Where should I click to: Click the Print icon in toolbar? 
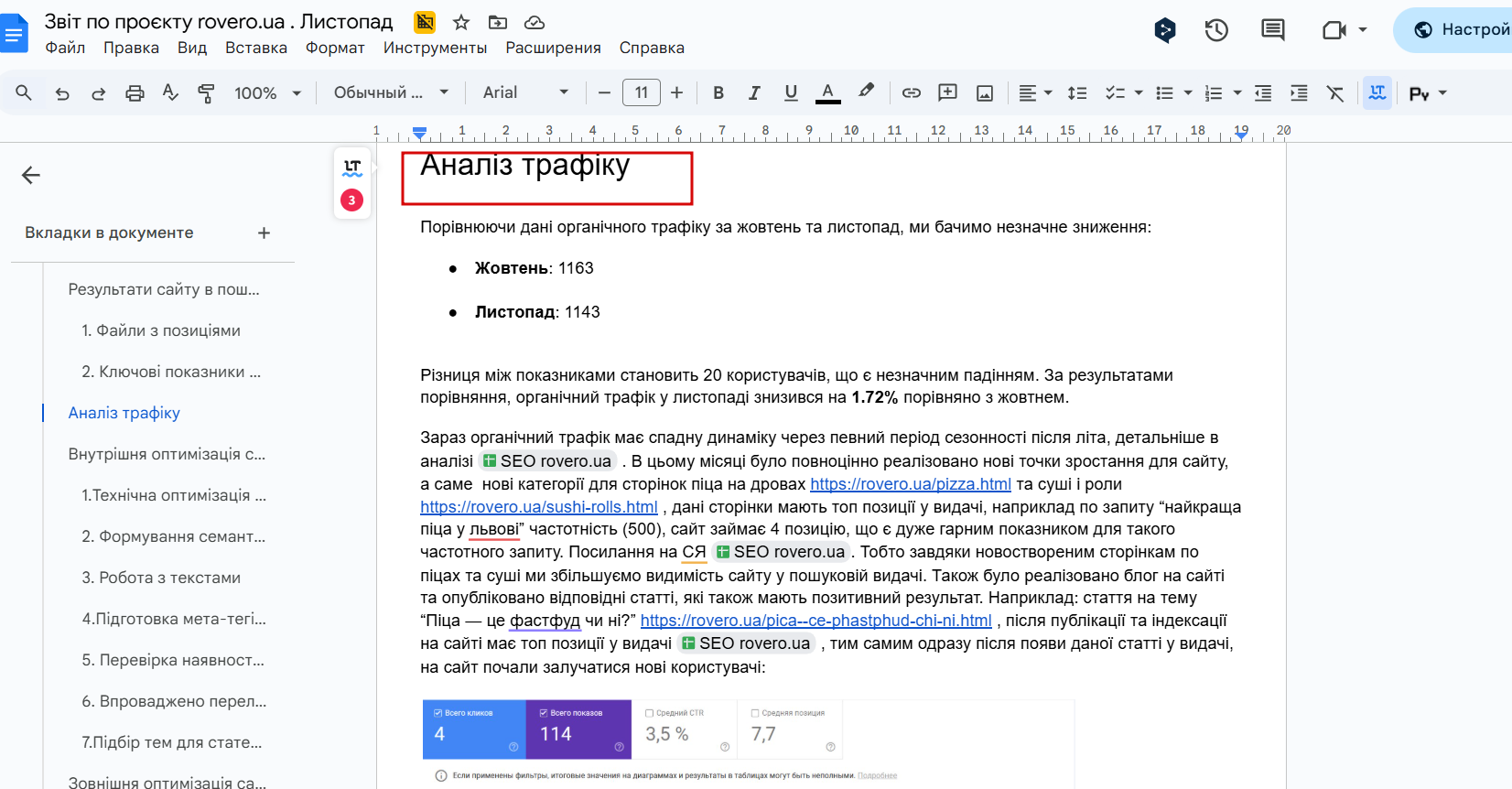(135, 93)
